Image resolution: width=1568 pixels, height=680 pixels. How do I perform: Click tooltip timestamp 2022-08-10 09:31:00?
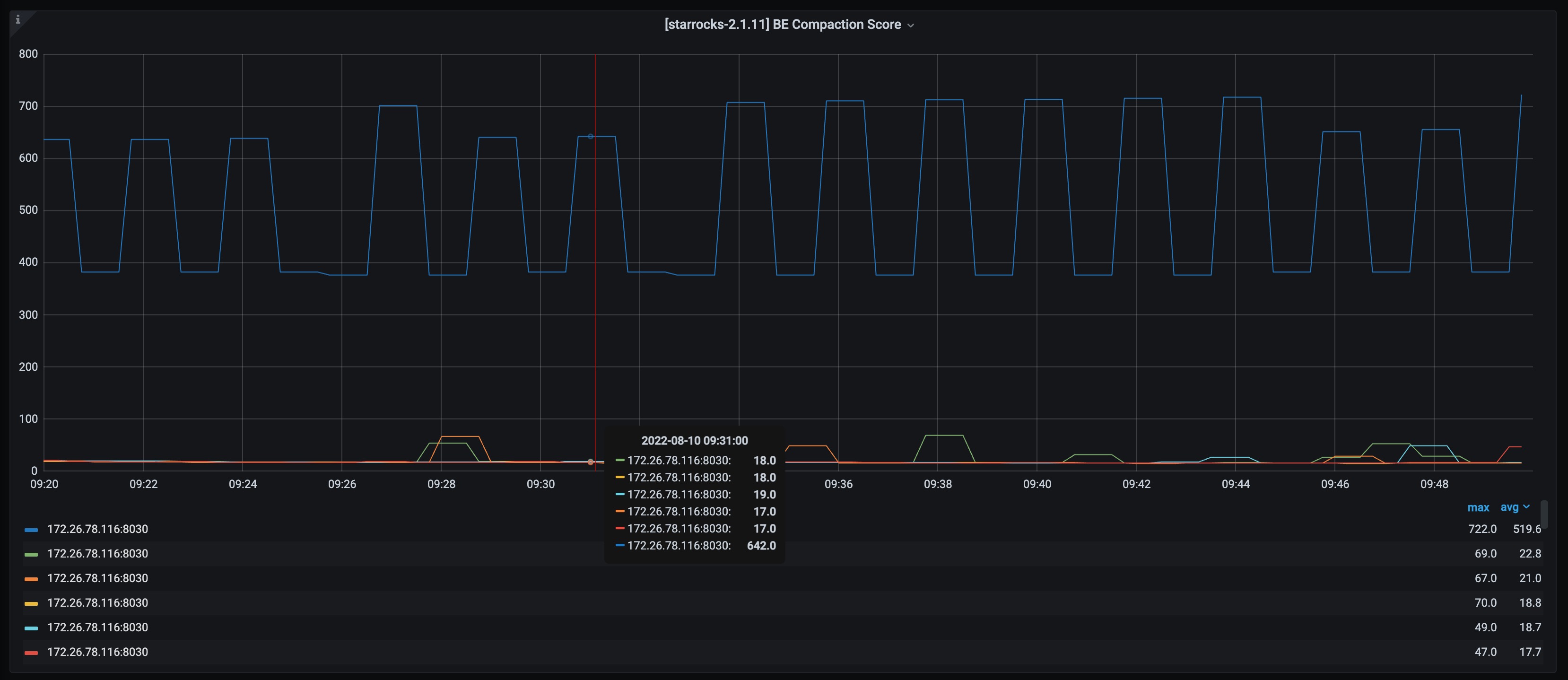695,440
